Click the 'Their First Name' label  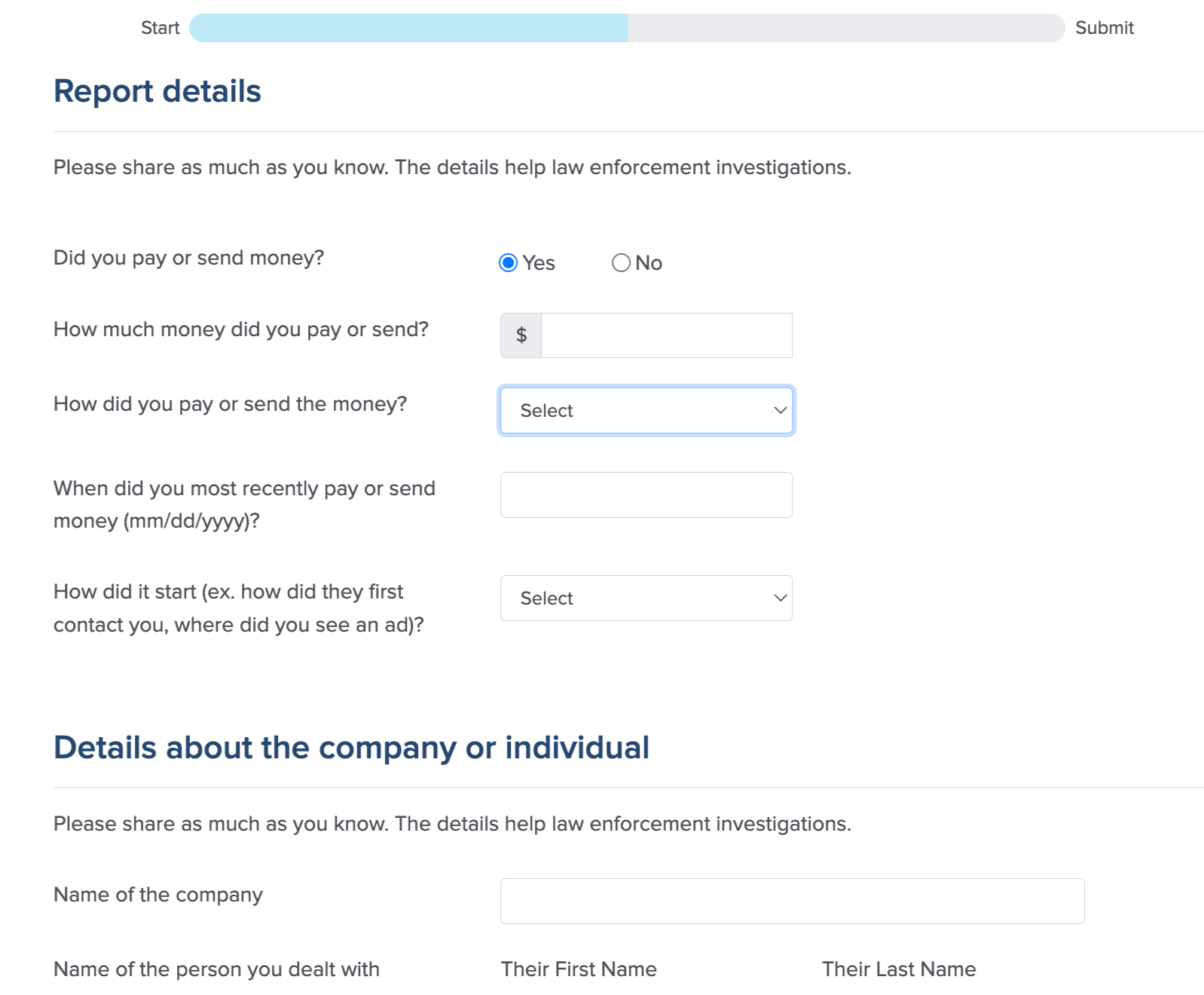coord(579,969)
